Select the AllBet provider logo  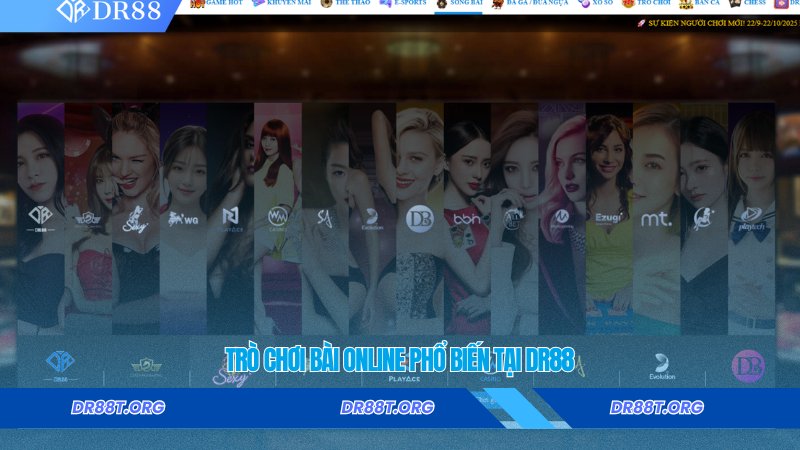[x=513, y=219]
